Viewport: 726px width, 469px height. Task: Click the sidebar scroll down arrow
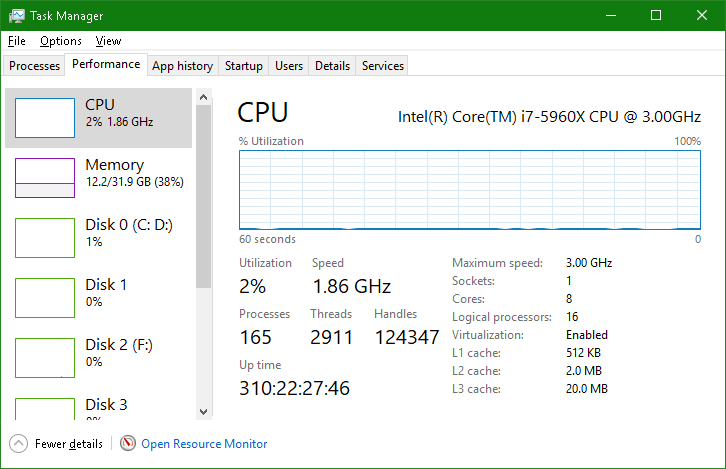pos(203,412)
